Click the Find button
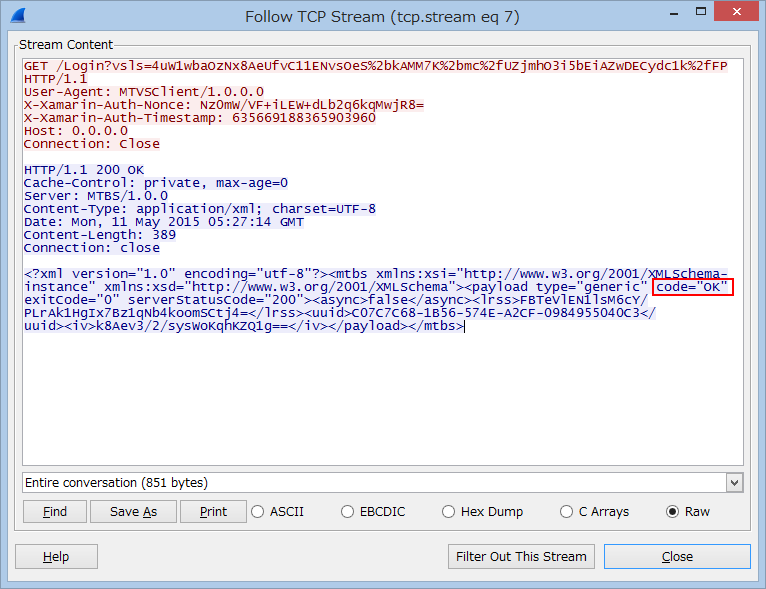 (x=55, y=511)
